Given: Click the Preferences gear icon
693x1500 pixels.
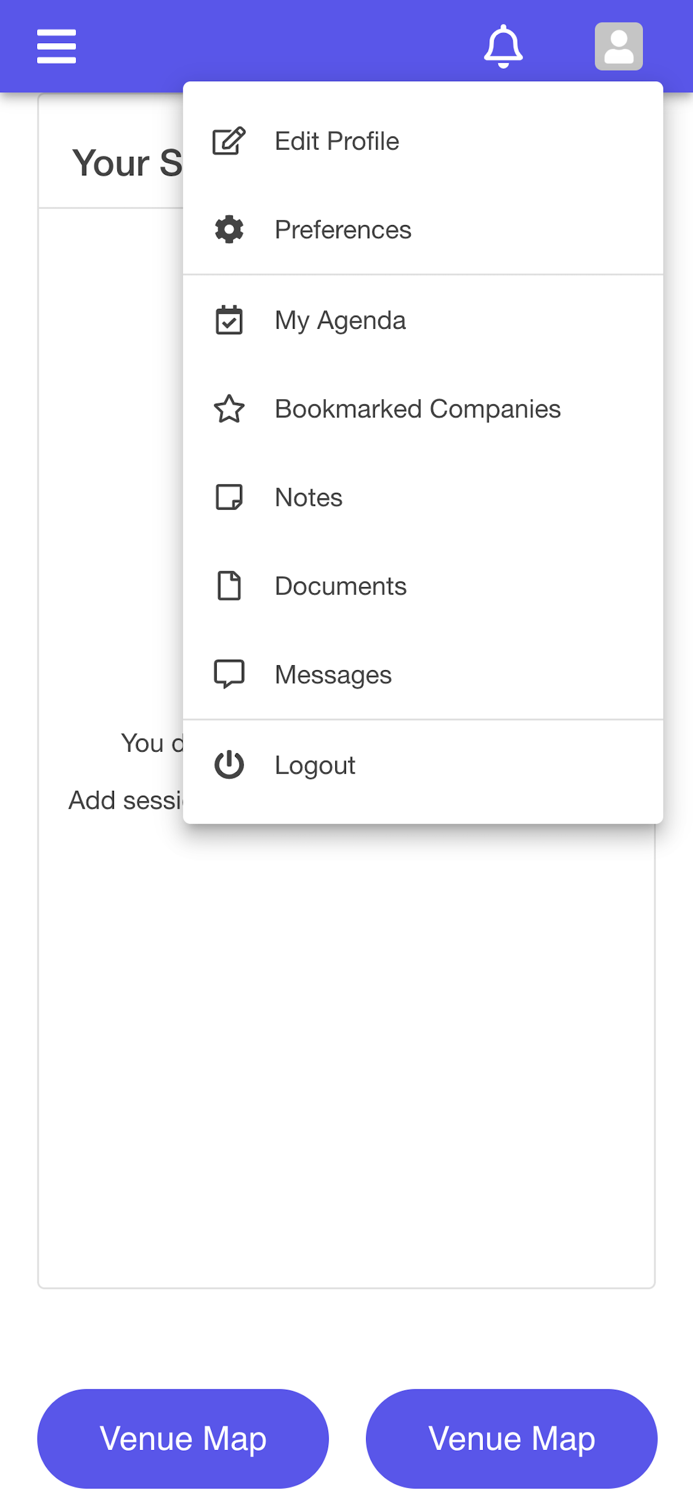Looking at the screenshot, I should click(x=229, y=230).
